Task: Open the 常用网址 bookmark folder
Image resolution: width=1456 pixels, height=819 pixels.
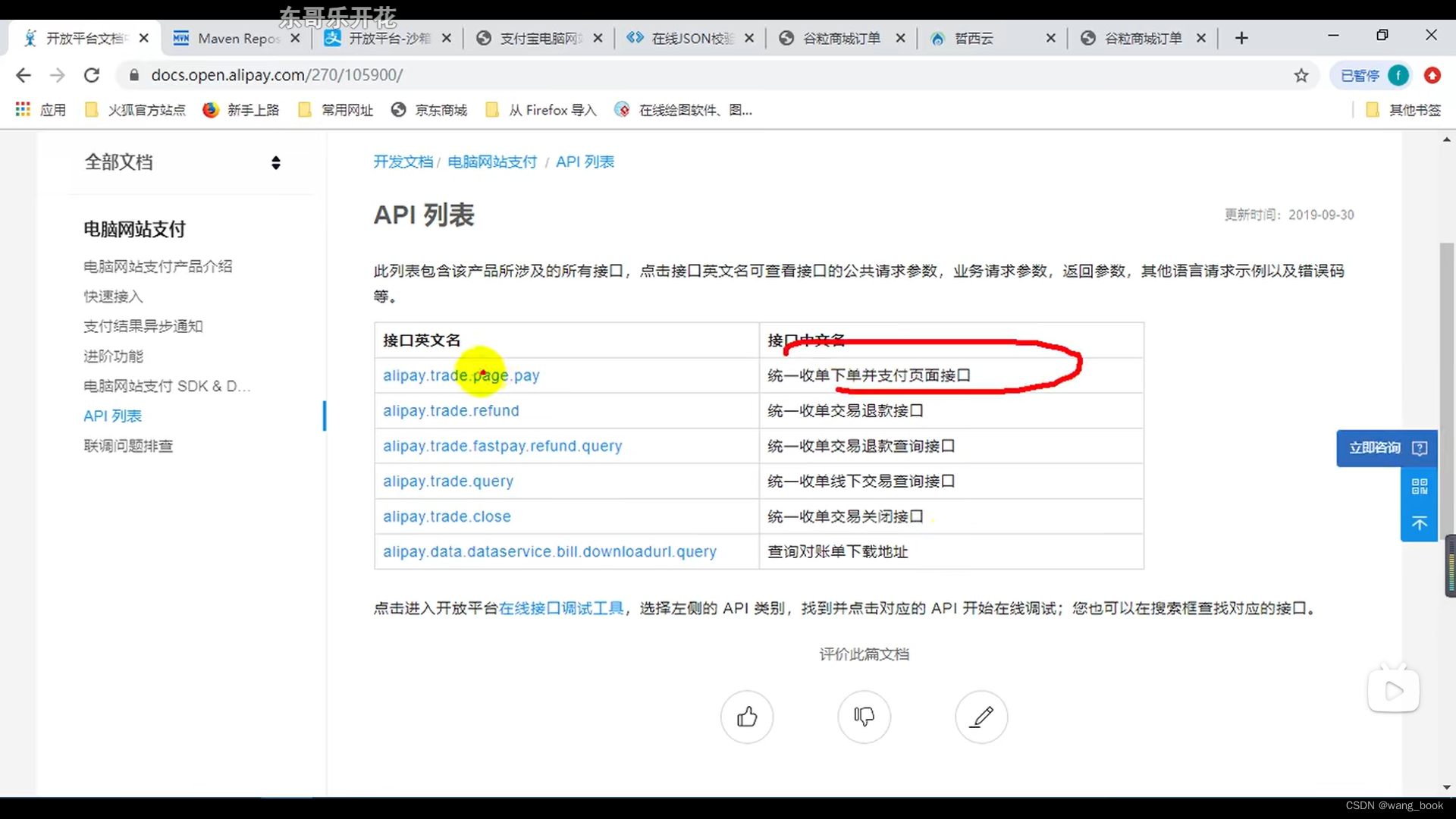Action: 336,110
